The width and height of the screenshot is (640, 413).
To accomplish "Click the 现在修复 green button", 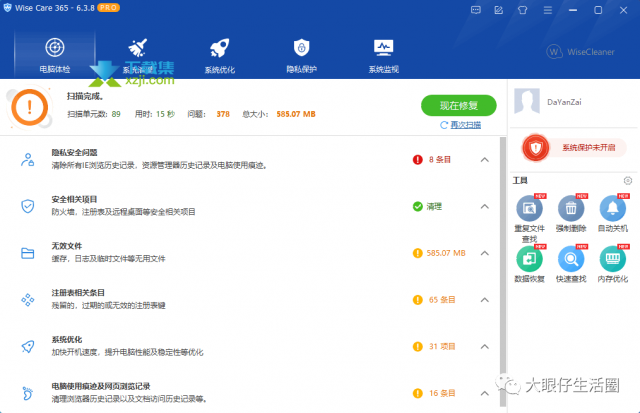I will [x=459, y=106].
